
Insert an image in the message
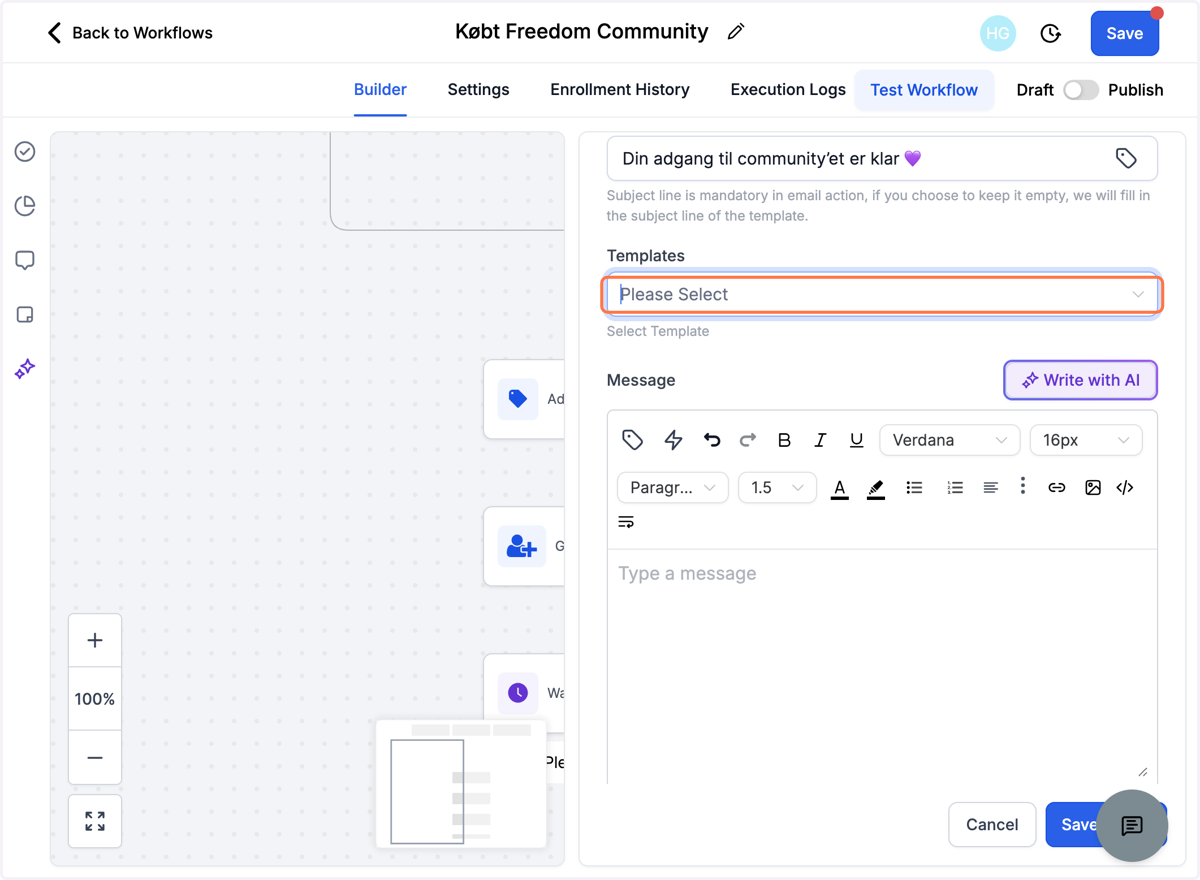(1093, 488)
